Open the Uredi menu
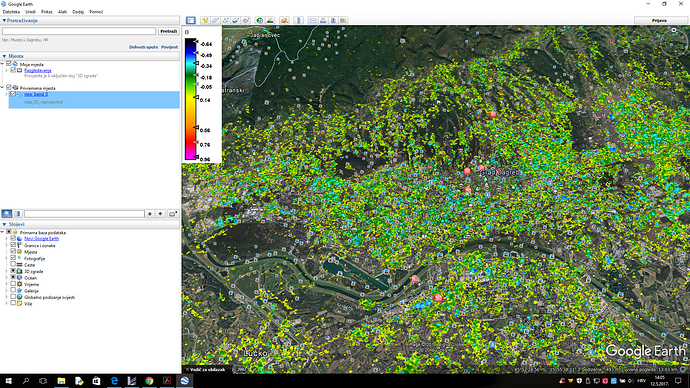 pos(30,12)
